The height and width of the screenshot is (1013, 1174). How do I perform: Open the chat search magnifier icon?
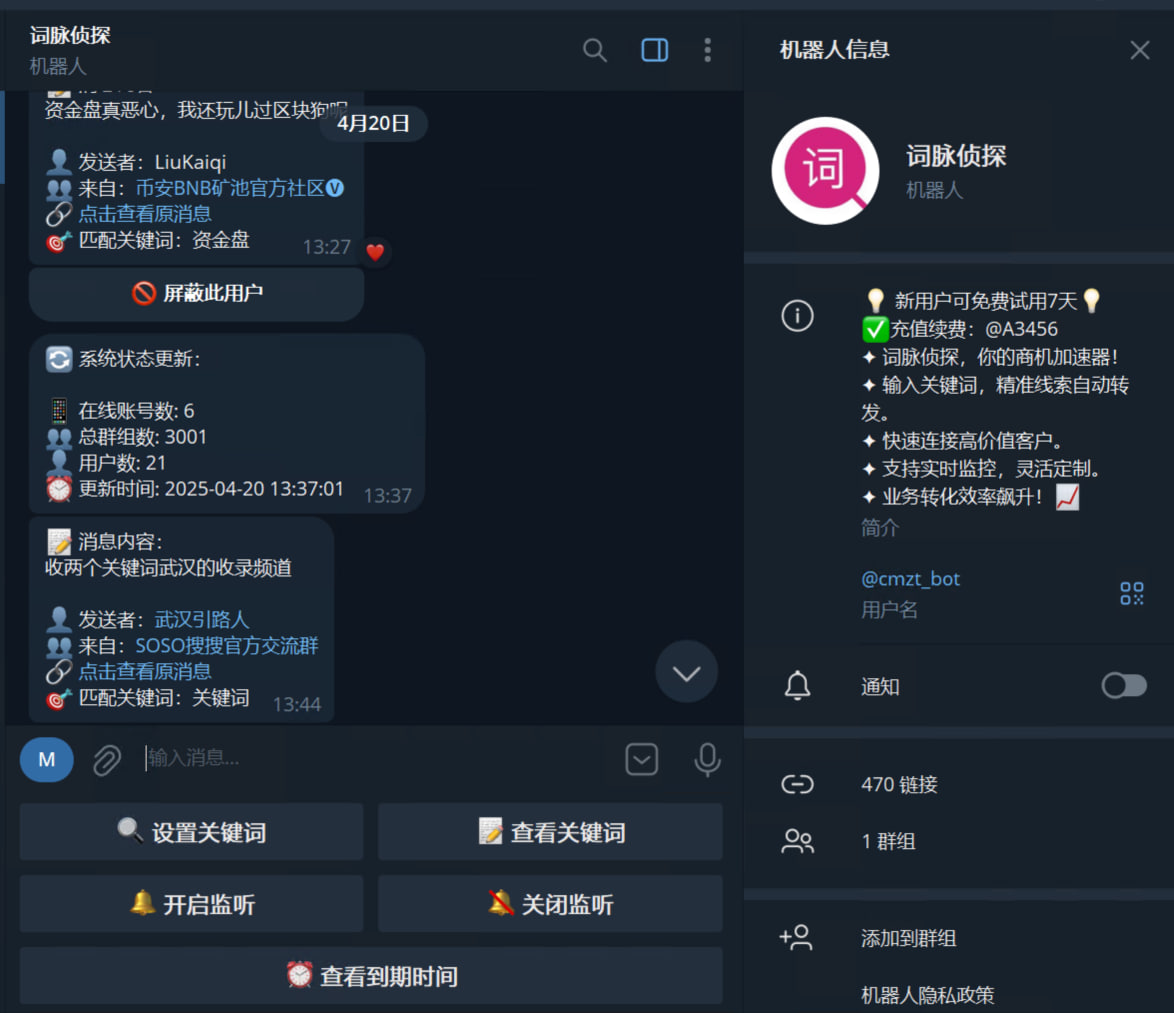(x=595, y=50)
